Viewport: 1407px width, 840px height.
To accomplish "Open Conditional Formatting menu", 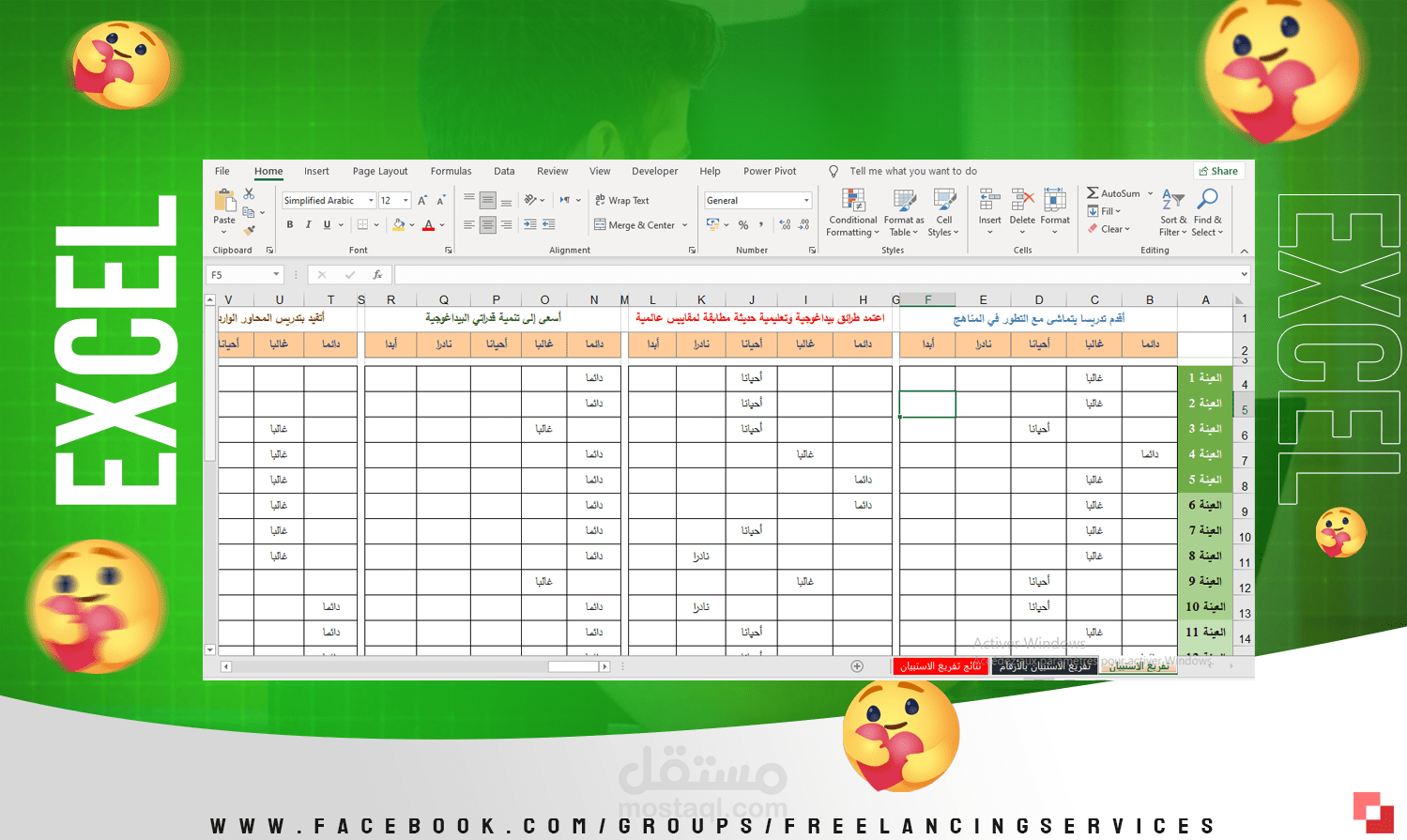I will tap(853, 212).
